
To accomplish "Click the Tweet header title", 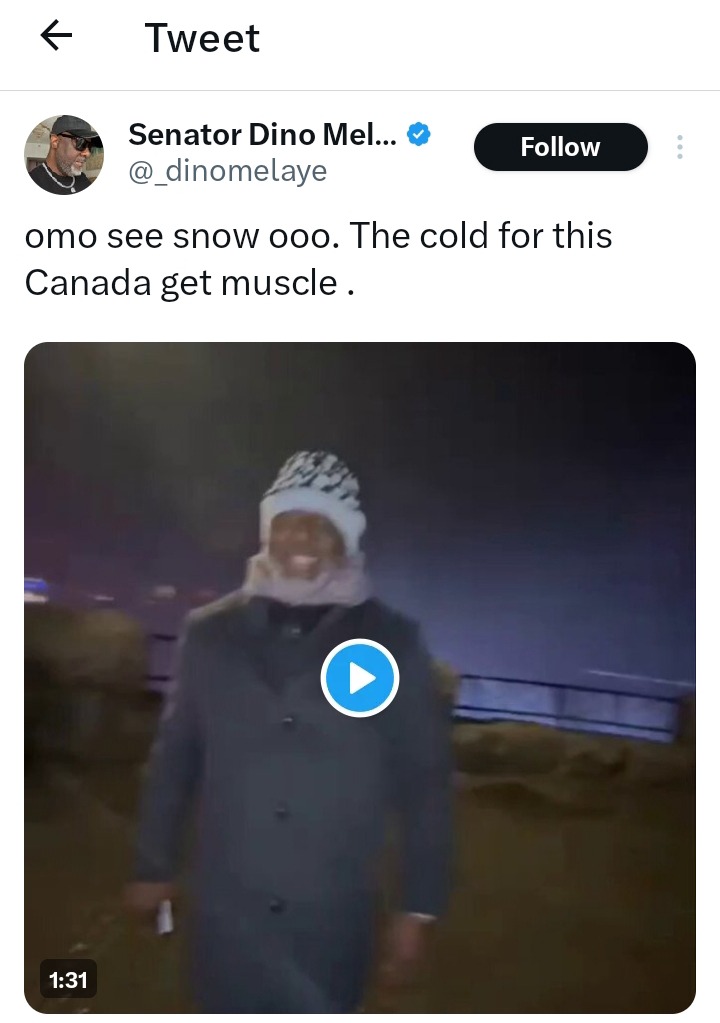I will (202, 38).
